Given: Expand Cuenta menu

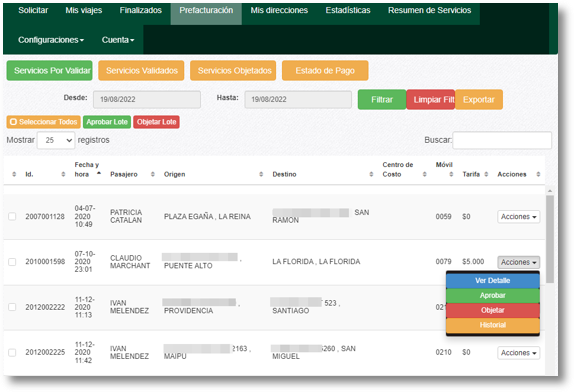Looking at the screenshot, I should coord(118,40).
